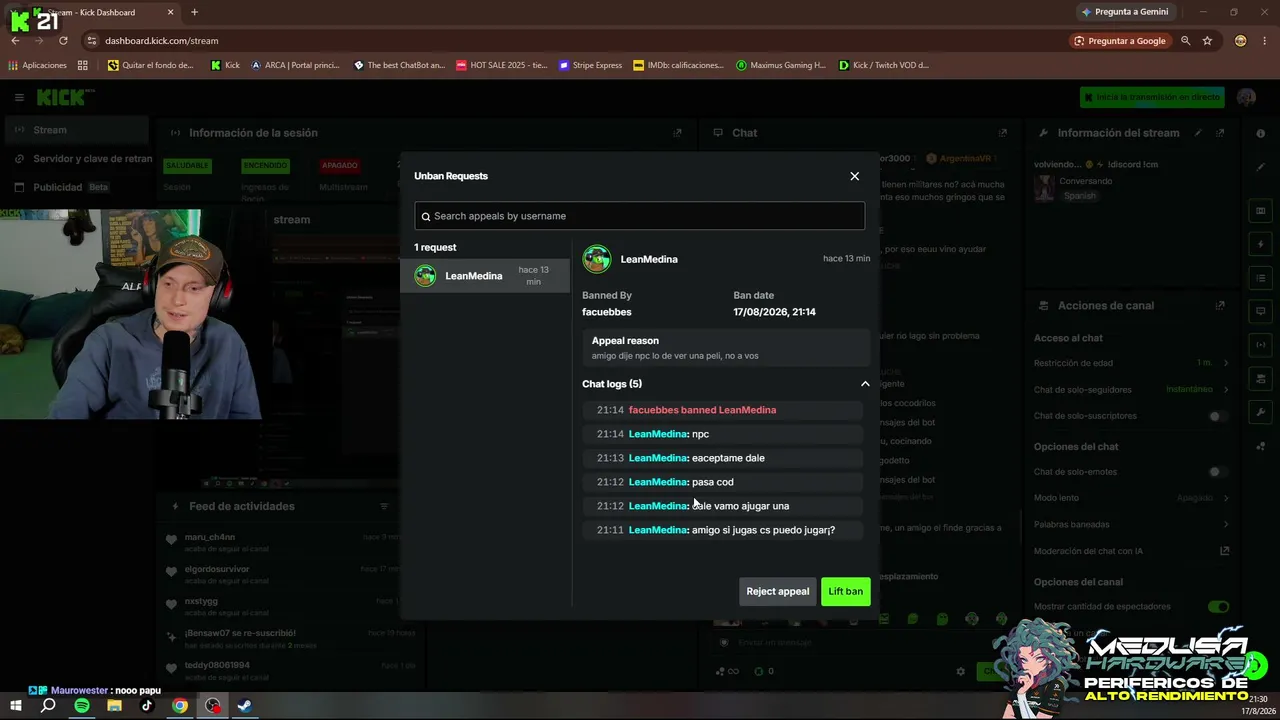Bookmark this page with the star icon
Image resolution: width=1280 pixels, height=720 pixels.
tap(1207, 41)
